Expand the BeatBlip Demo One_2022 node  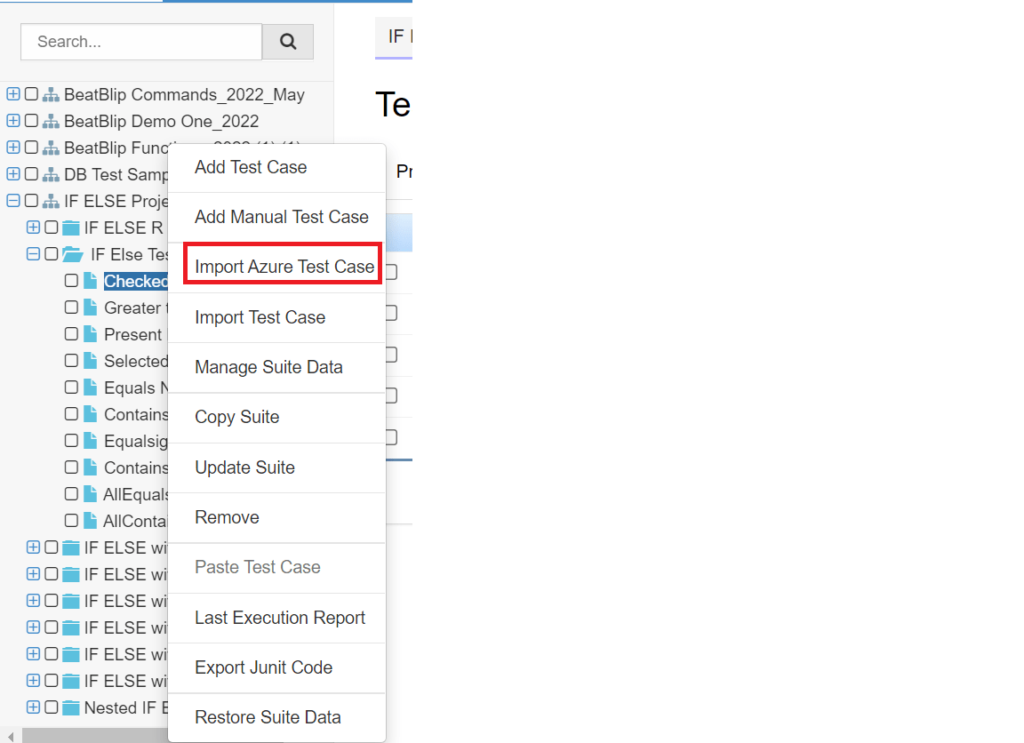(x=13, y=121)
